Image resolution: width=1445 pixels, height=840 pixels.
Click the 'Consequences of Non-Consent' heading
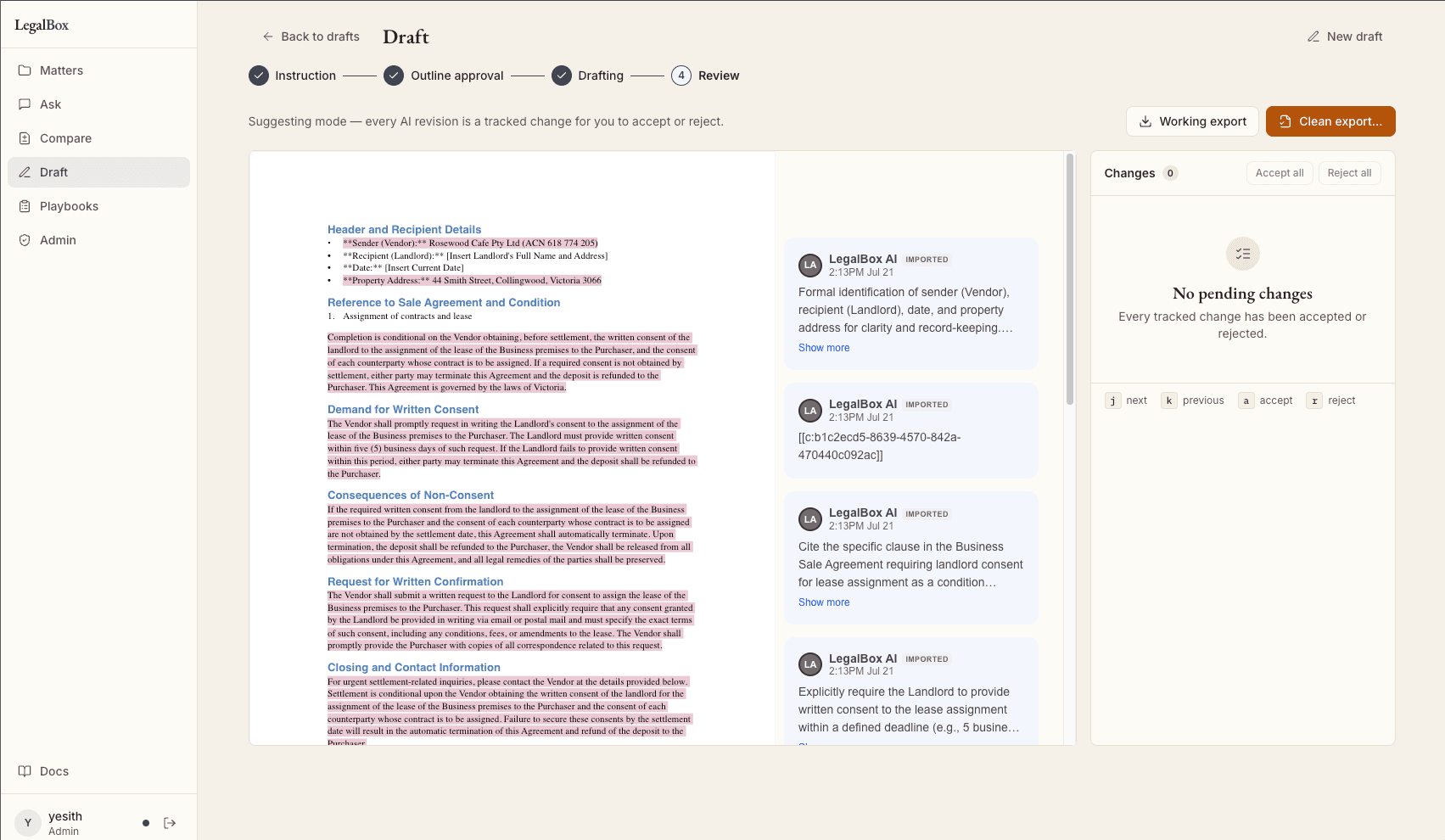pyautogui.click(x=411, y=496)
